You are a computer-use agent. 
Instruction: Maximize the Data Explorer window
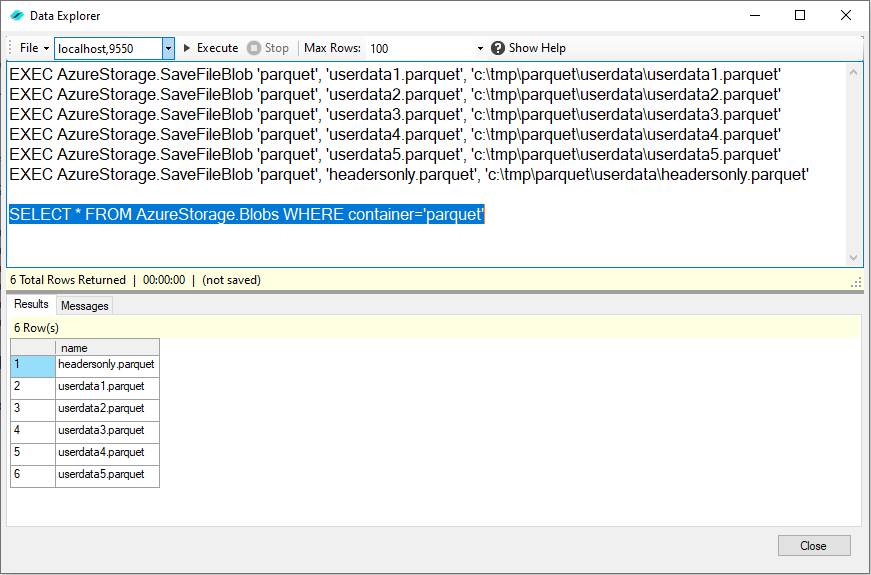coord(800,16)
